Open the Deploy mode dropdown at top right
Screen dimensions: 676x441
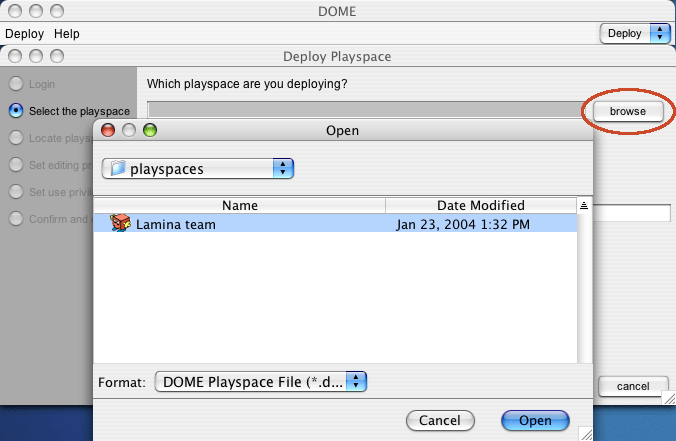635,33
